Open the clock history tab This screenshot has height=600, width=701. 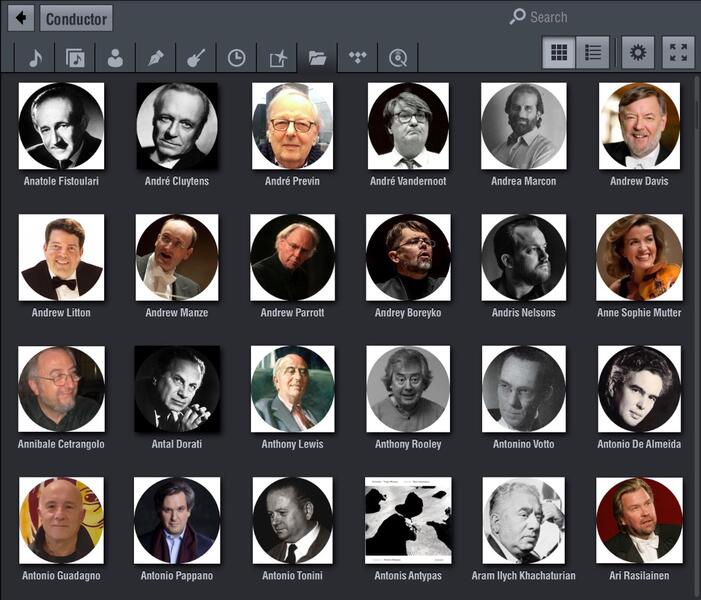tap(236, 58)
